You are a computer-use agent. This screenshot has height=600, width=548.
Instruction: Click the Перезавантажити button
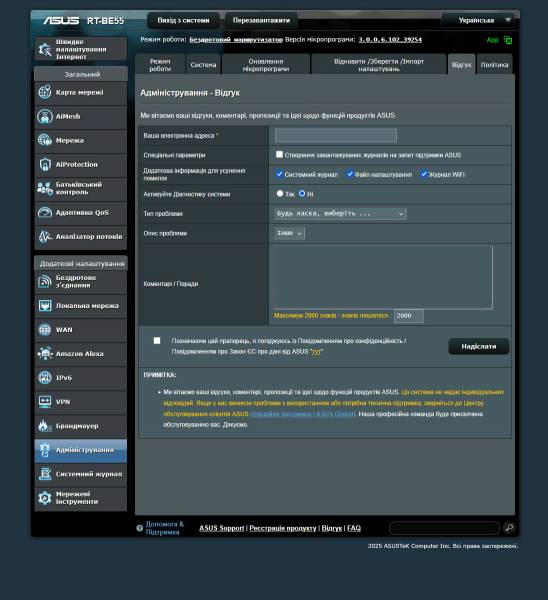[261, 20]
